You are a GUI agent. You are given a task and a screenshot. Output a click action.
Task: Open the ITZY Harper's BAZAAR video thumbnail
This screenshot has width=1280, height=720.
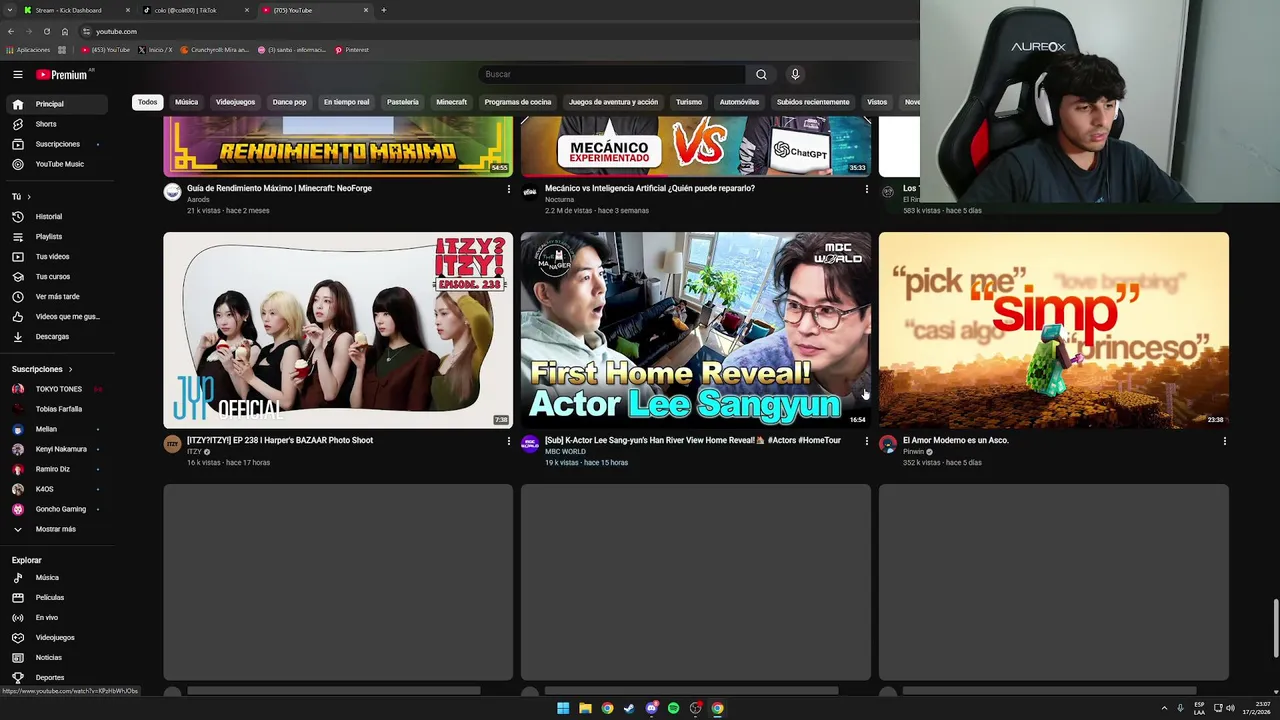(x=338, y=330)
